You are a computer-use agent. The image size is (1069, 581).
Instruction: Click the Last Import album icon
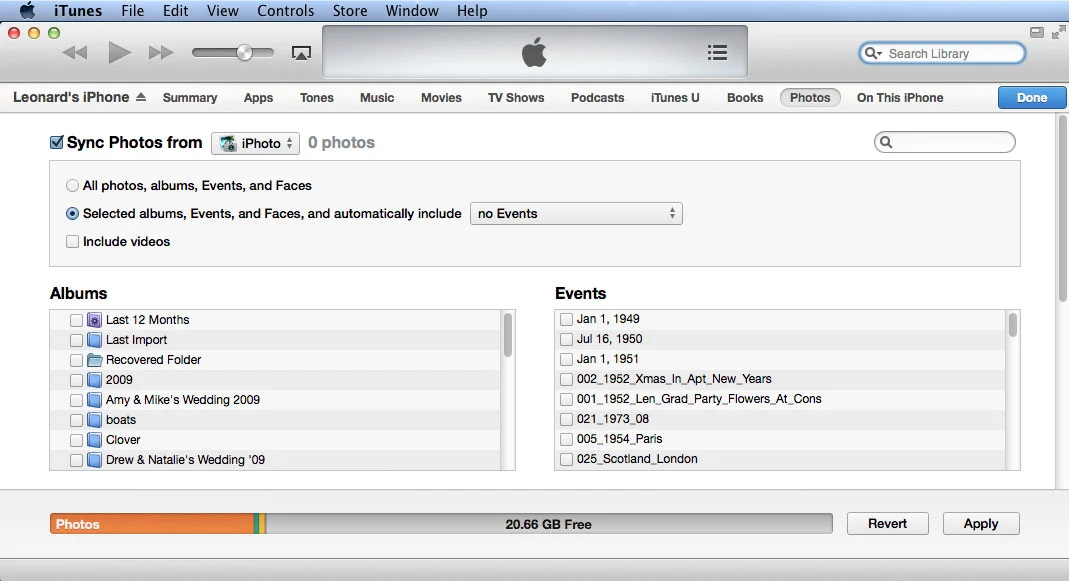[x=95, y=340]
